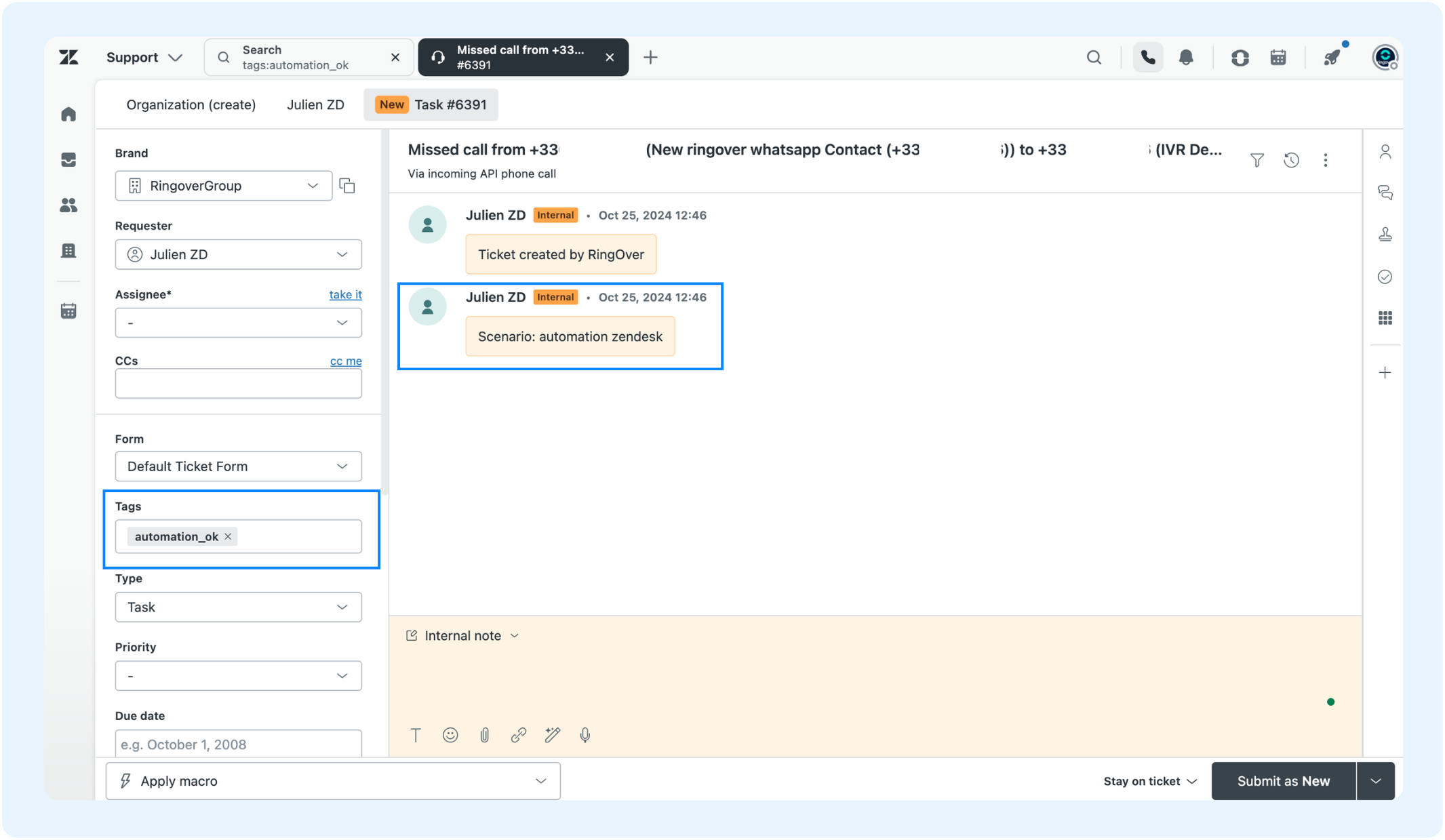Expand Internal note reply type dropdown
Image resolution: width=1445 pixels, height=840 pixels.
click(462, 636)
